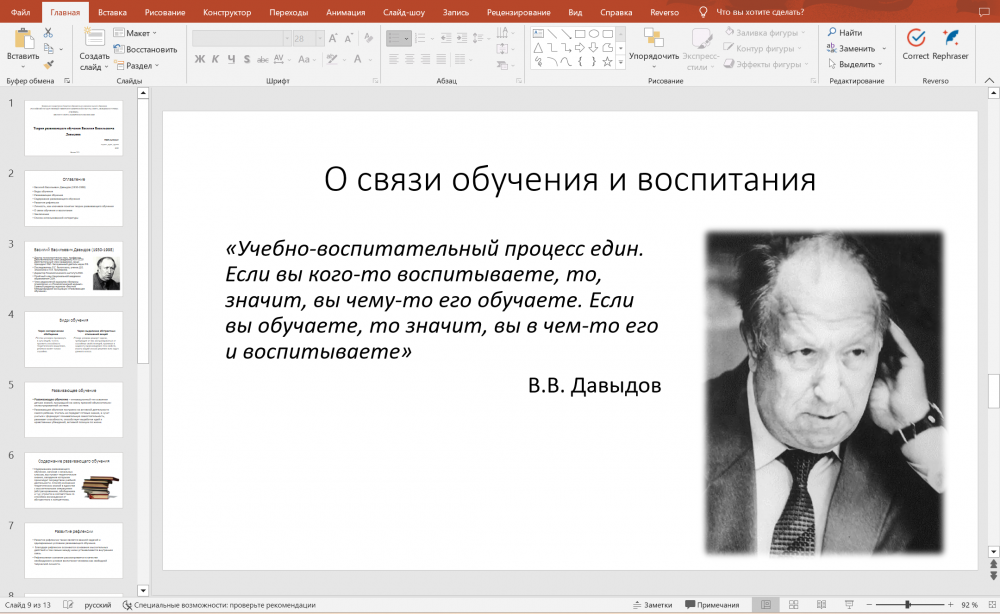Click the Fit slide to window icon

(990, 605)
